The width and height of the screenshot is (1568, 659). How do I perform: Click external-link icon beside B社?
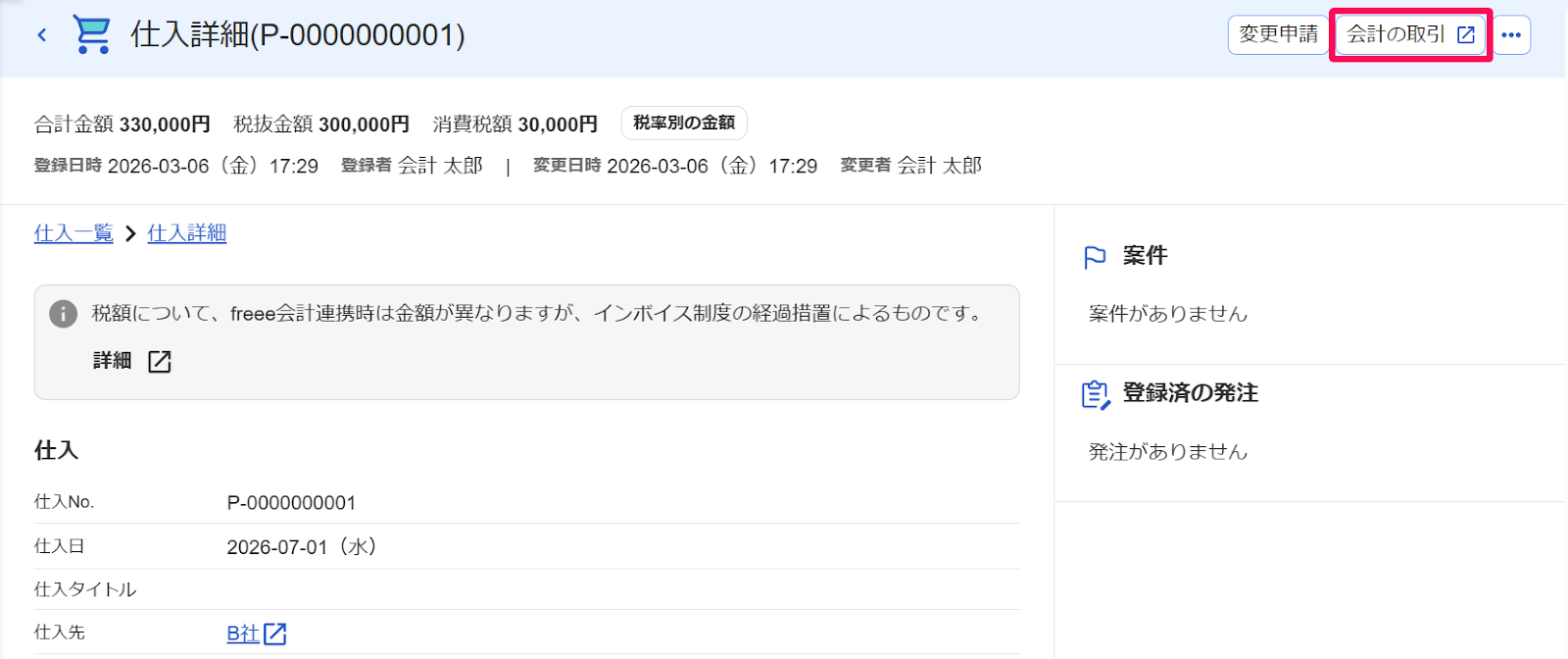pos(275,634)
